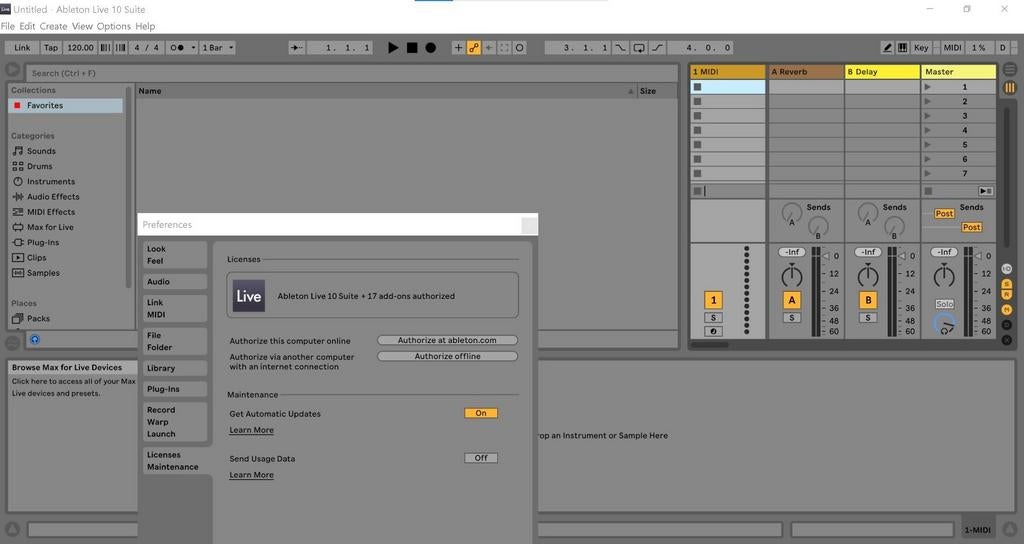Solo the A Reverb return track
The width and height of the screenshot is (1024, 544).
(x=792, y=318)
